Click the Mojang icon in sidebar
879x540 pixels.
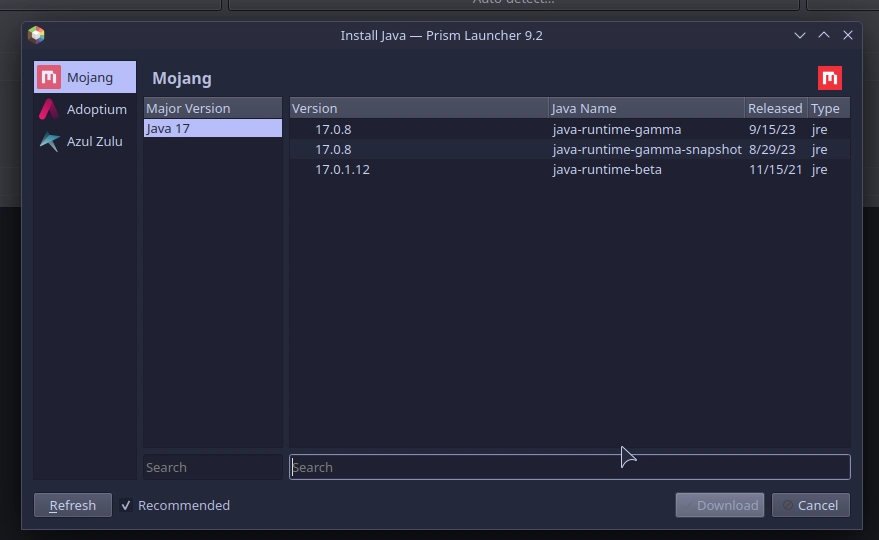coord(49,77)
